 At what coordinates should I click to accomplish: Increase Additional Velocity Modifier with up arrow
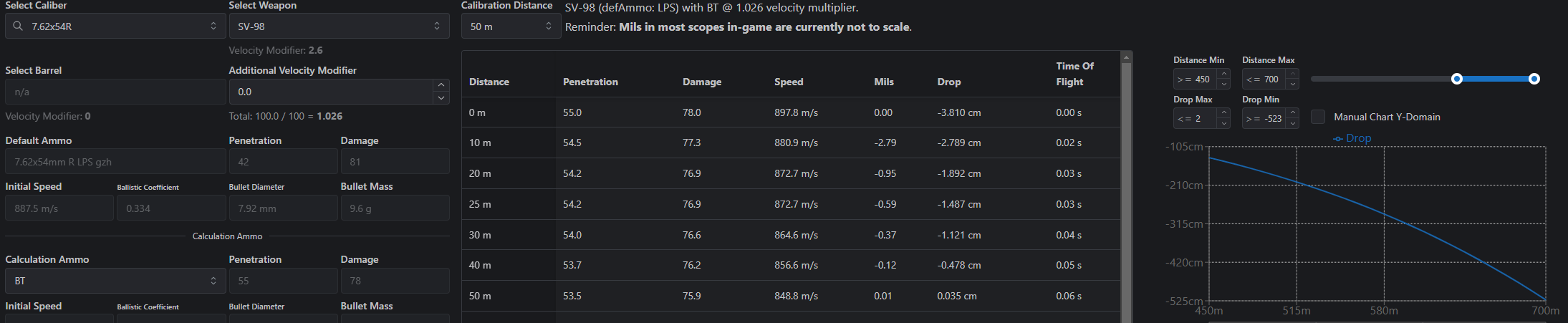point(441,85)
